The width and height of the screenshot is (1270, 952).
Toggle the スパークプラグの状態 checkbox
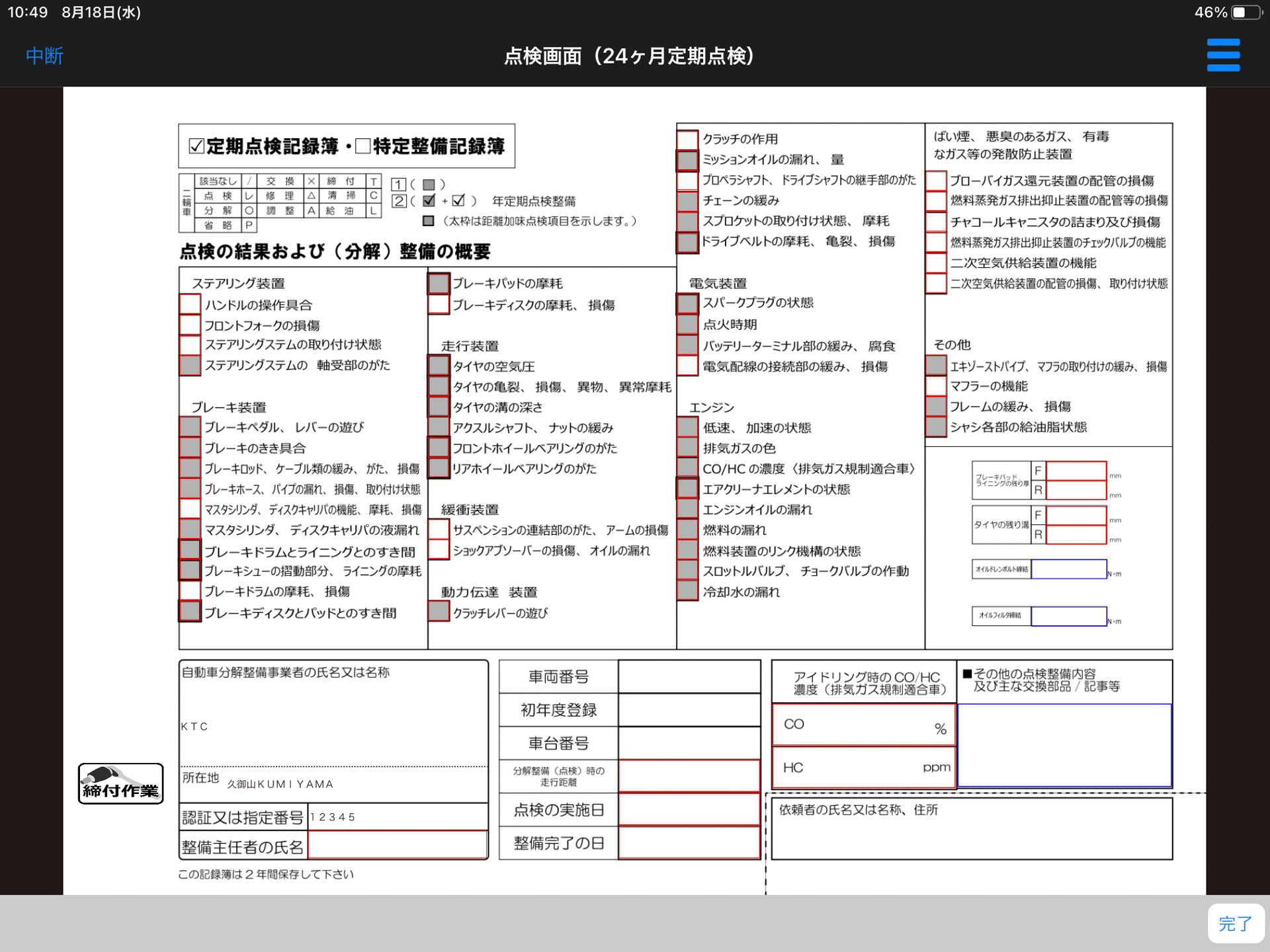click(x=687, y=303)
